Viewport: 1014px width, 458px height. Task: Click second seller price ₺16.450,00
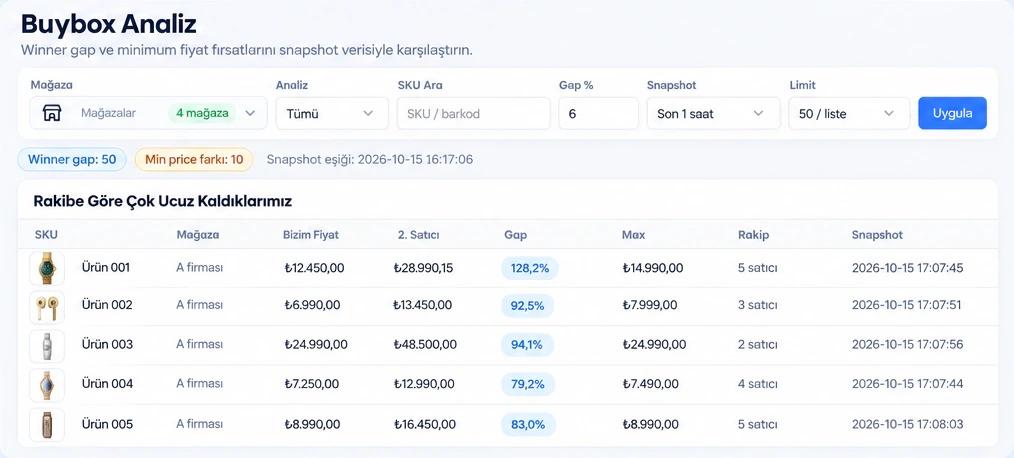tap(424, 424)
